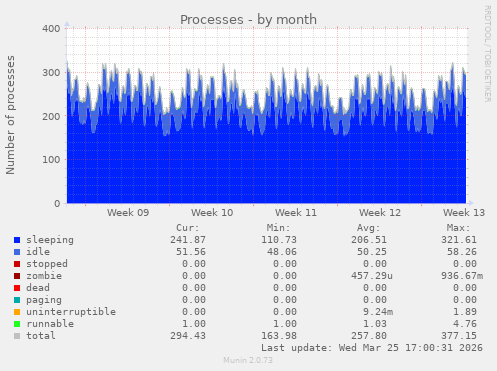Click the 'Processes - by month' graph title
Screen dimensions: 497x371
(x=248, y=20)
